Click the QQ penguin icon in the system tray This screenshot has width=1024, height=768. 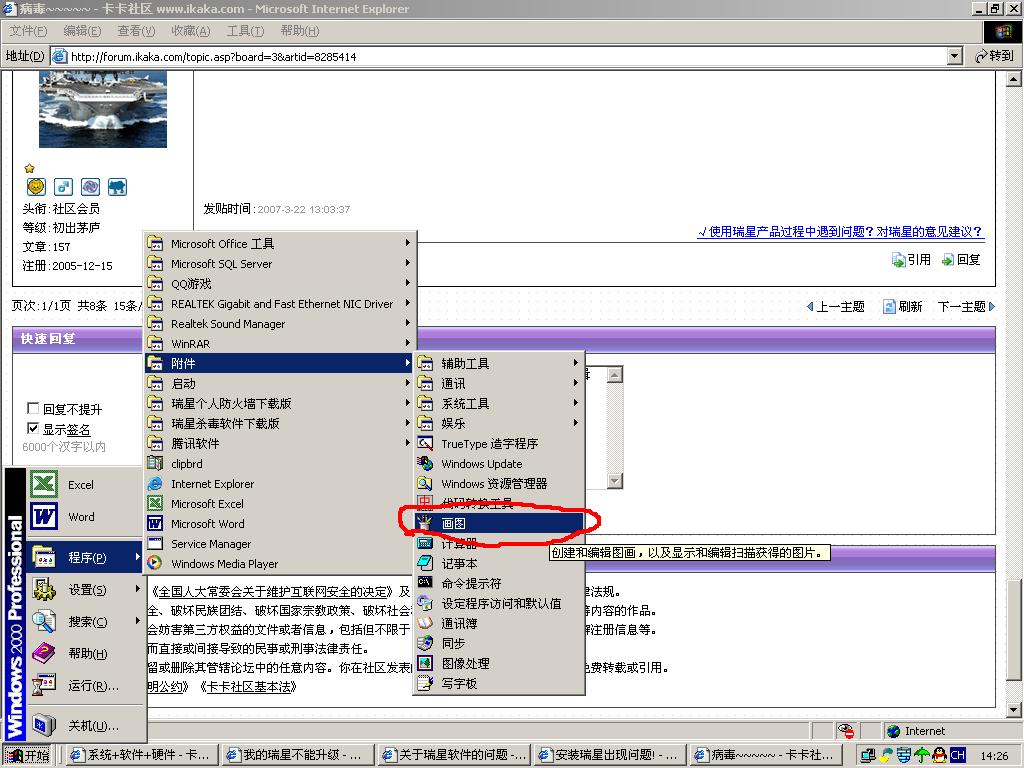[x=940, y=755]
